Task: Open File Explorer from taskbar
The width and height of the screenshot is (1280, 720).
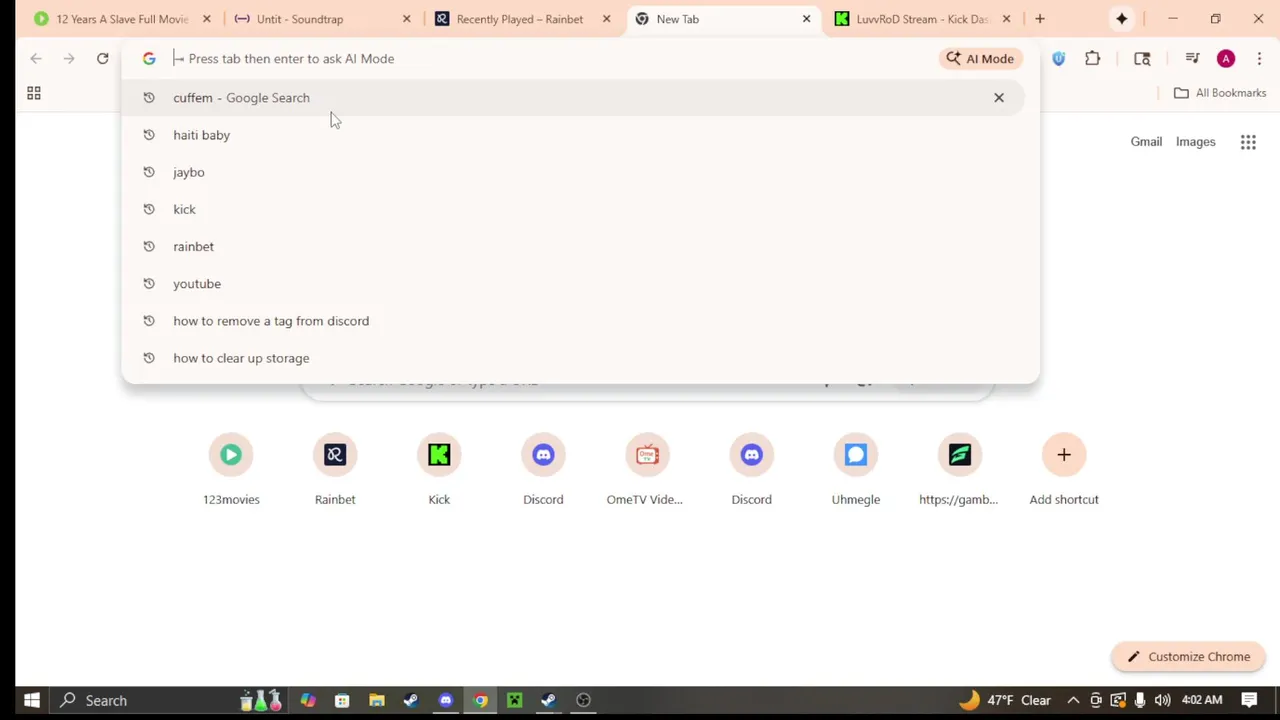Action: point(376,700)
